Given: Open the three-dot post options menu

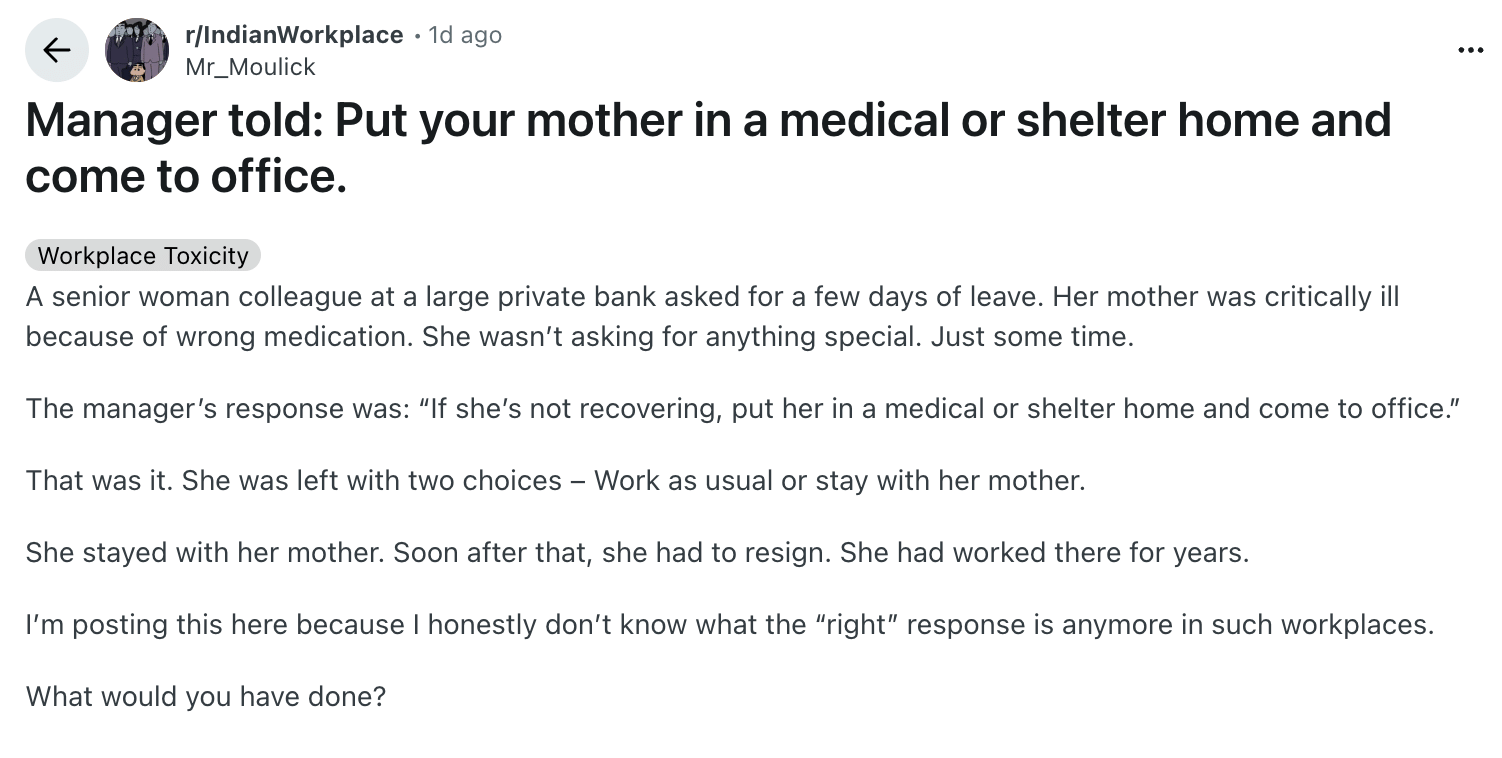Looking at the screenshot, I should (x=1470, y=50).
